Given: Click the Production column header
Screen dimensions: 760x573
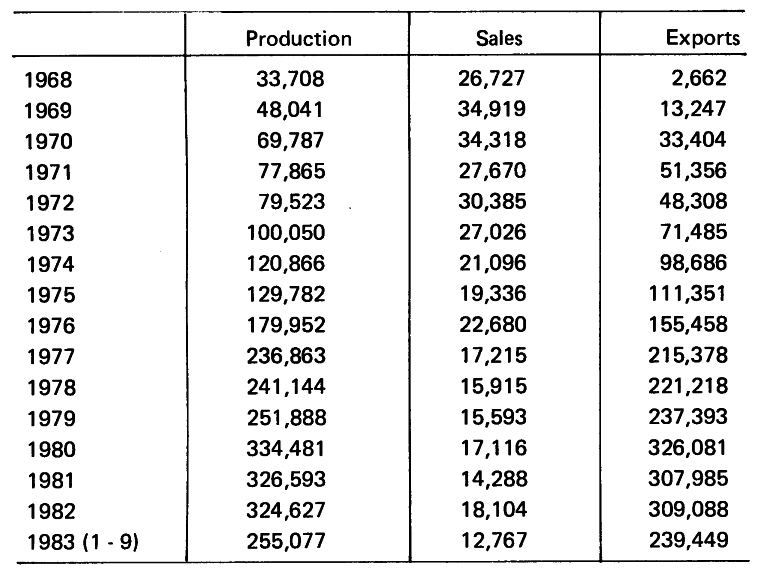Looking at the screenshot, I should click(299, 39).
